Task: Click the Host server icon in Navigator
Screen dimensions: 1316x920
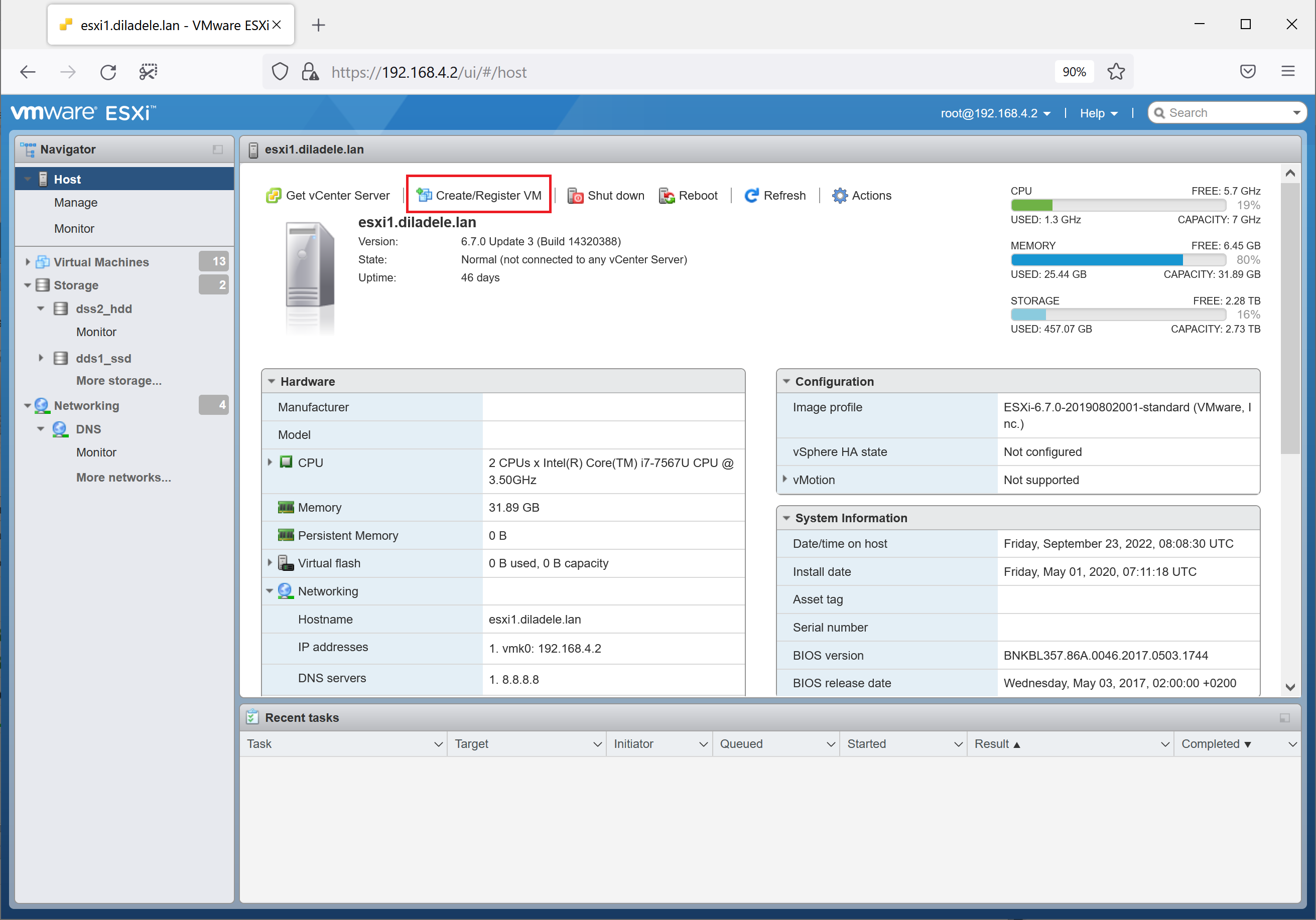Action: tap(43, 179)
